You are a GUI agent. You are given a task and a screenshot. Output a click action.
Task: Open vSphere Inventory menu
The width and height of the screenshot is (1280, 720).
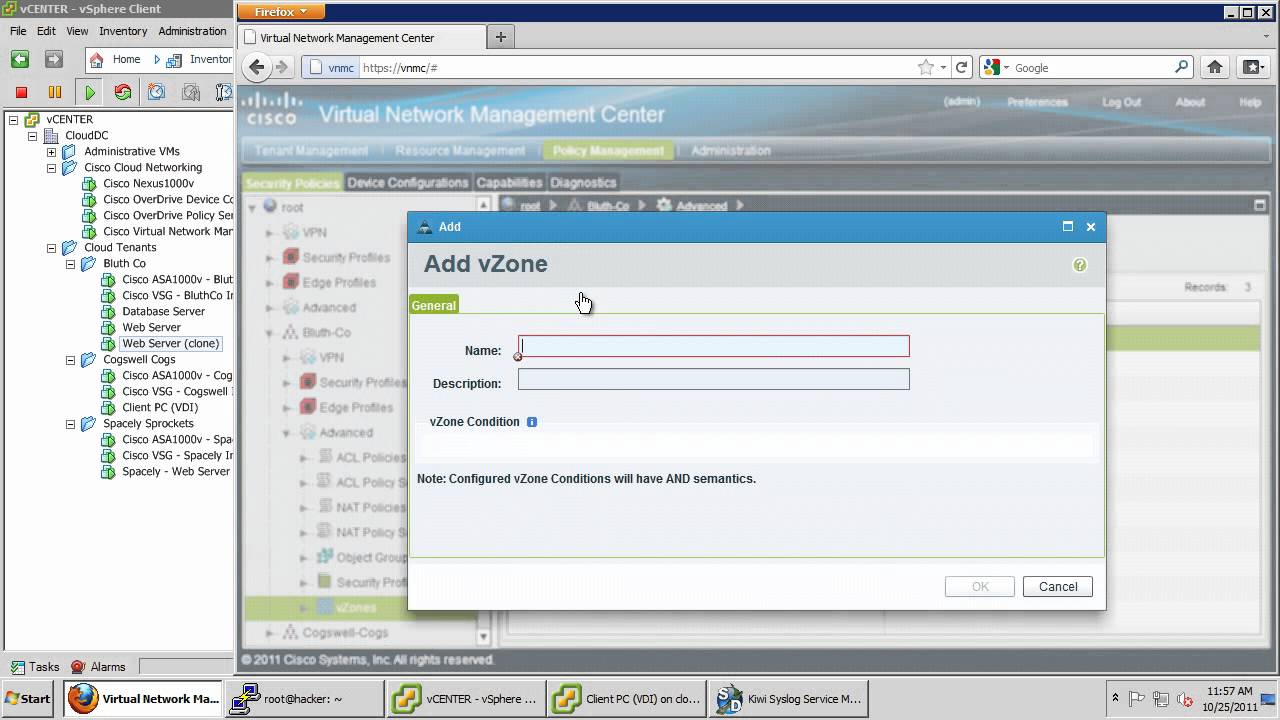[x=123, y=31]
